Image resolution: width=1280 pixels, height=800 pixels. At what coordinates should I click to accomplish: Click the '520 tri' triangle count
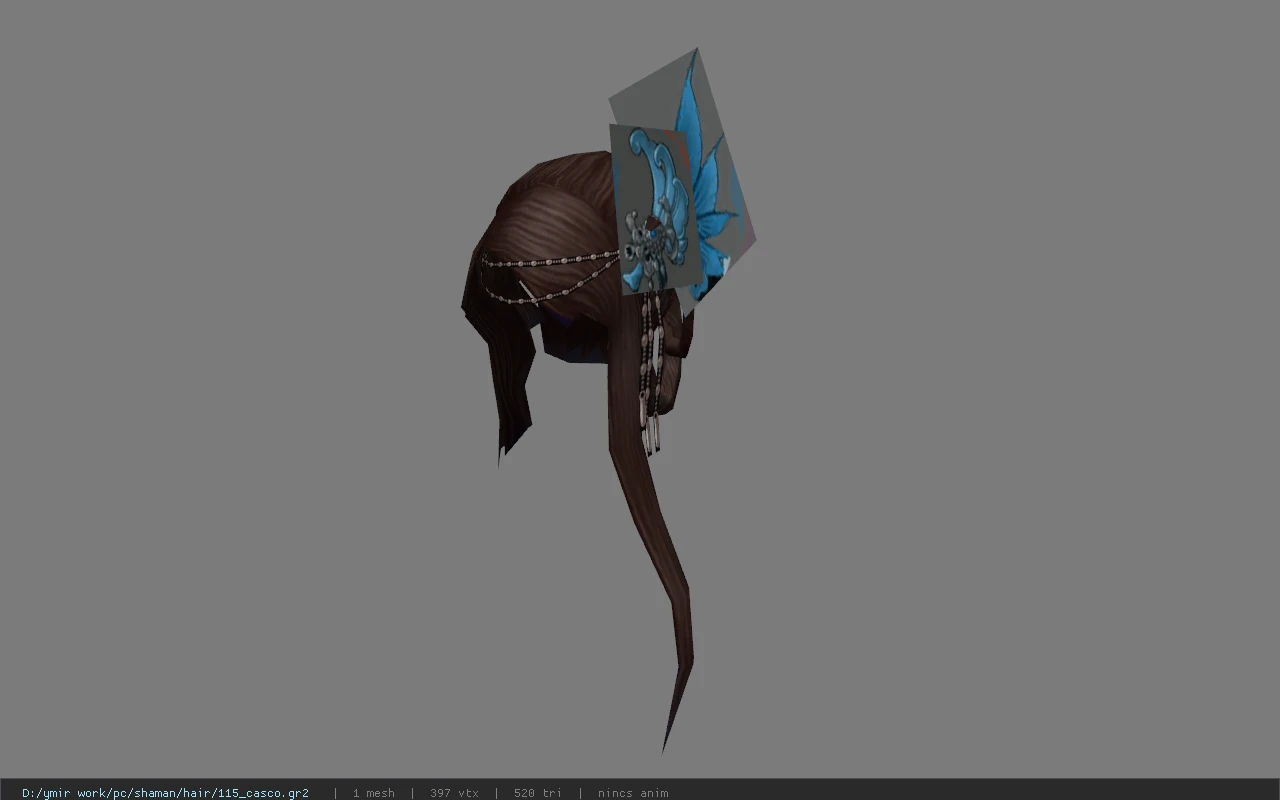(x=537, y=793)
